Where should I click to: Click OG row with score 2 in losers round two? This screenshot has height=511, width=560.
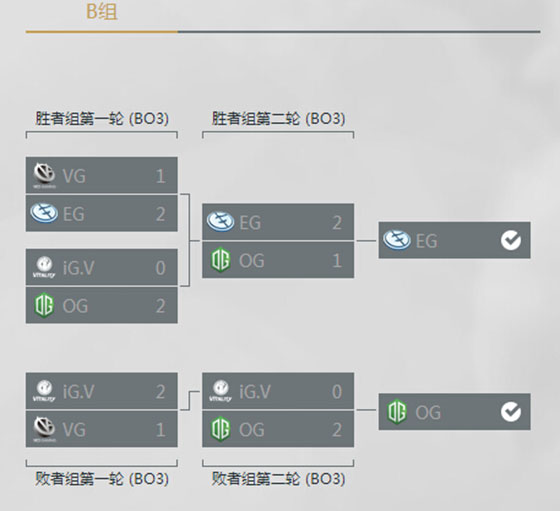pyautogui.click(x=278, y=429)
